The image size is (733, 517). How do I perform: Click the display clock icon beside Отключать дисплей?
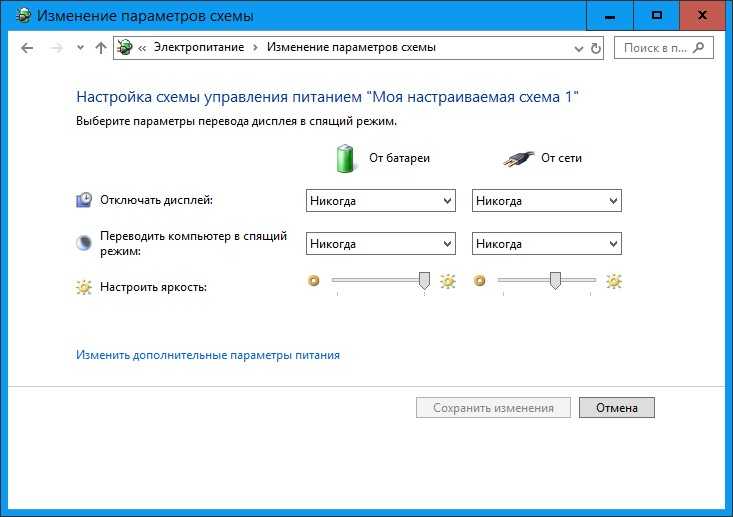(x=84, y=200)
